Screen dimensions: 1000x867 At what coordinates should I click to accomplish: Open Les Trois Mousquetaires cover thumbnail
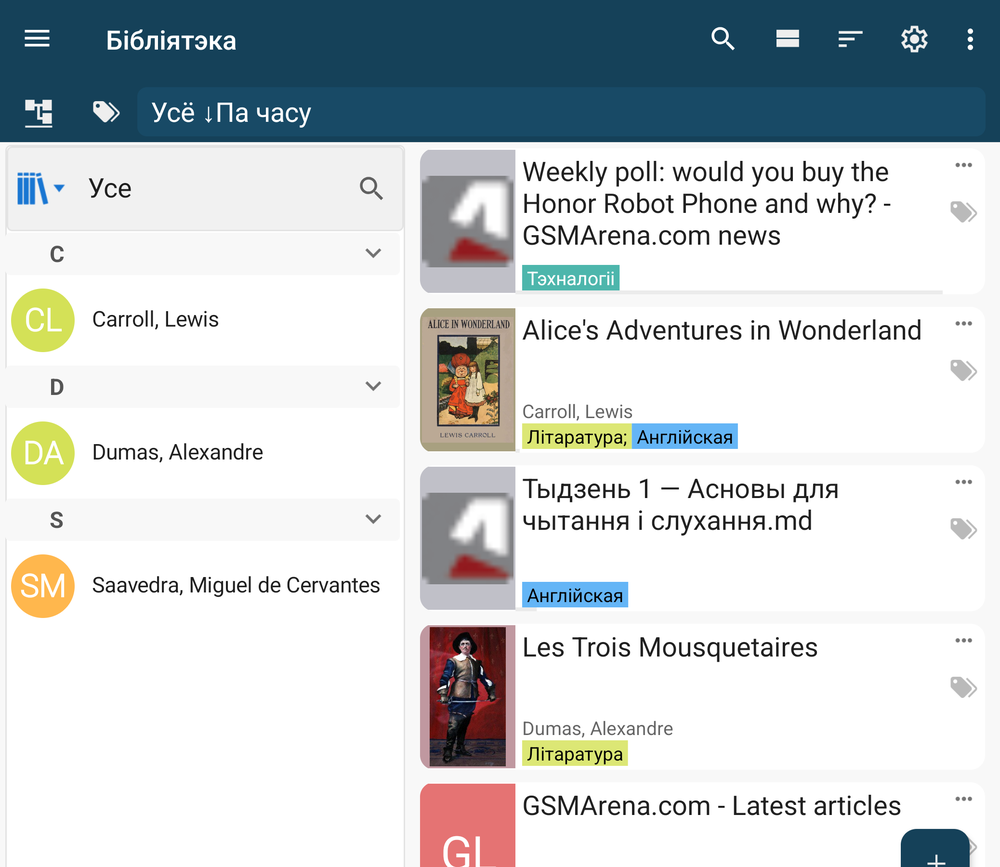click(x=467, y=697)
